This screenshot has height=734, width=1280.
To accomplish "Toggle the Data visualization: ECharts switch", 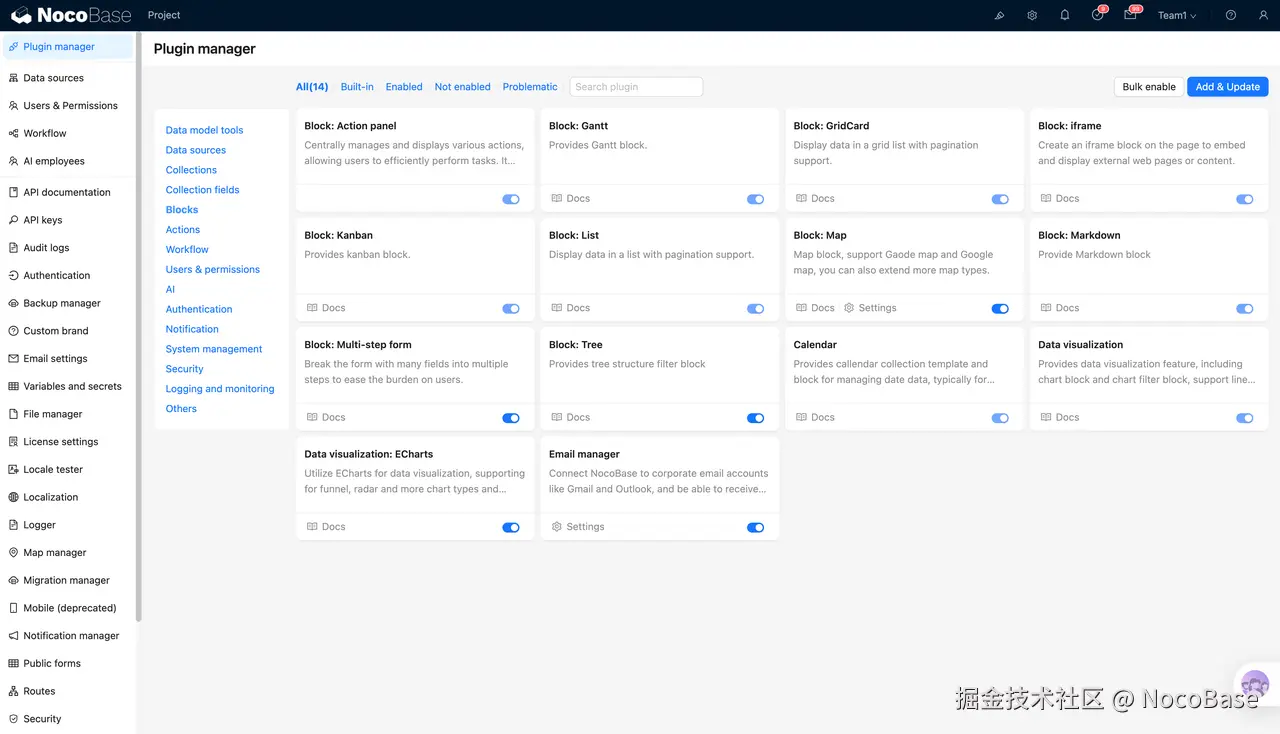I will pyautogui.click(x=511, y=527).
